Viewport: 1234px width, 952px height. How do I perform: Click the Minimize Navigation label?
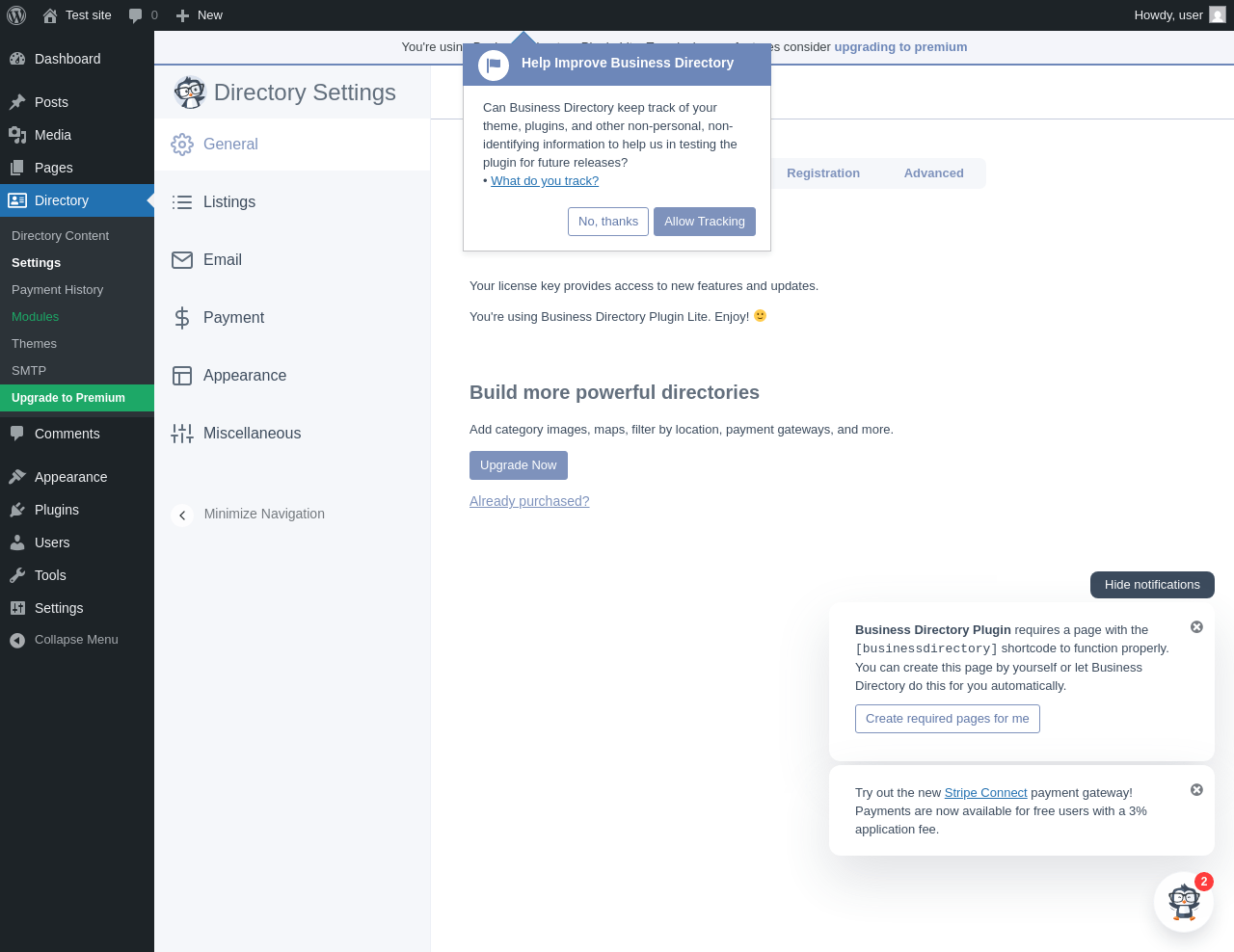[x=264, y=515]
